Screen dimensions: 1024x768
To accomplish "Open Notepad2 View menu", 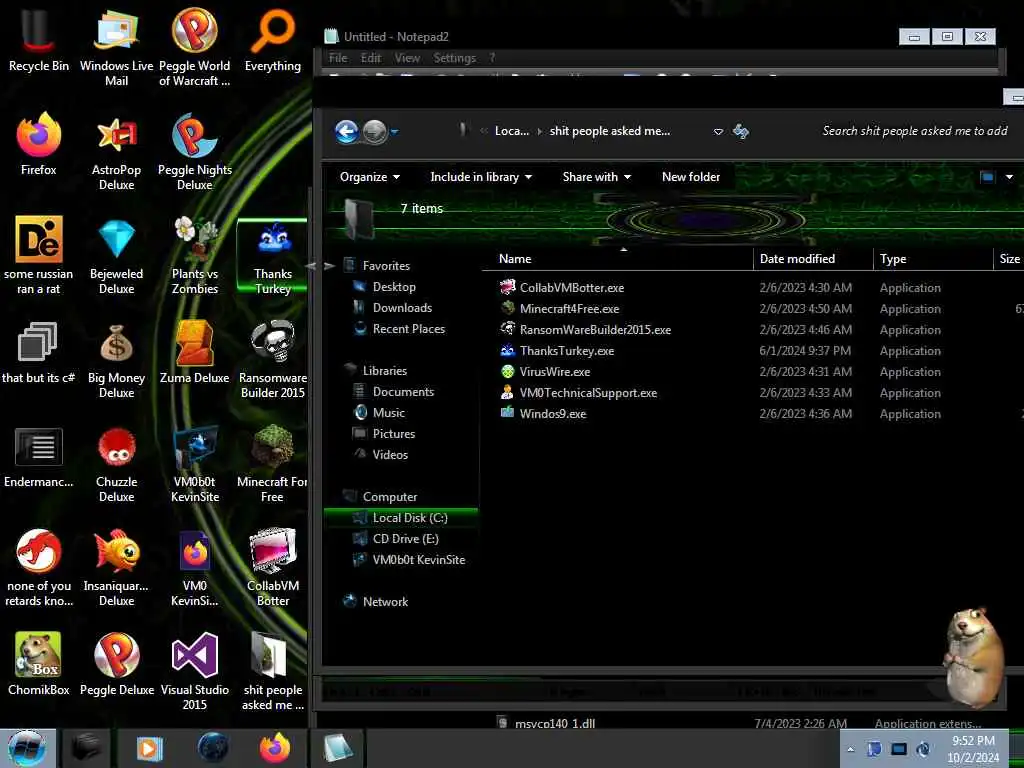I will [x=407, y=58].
